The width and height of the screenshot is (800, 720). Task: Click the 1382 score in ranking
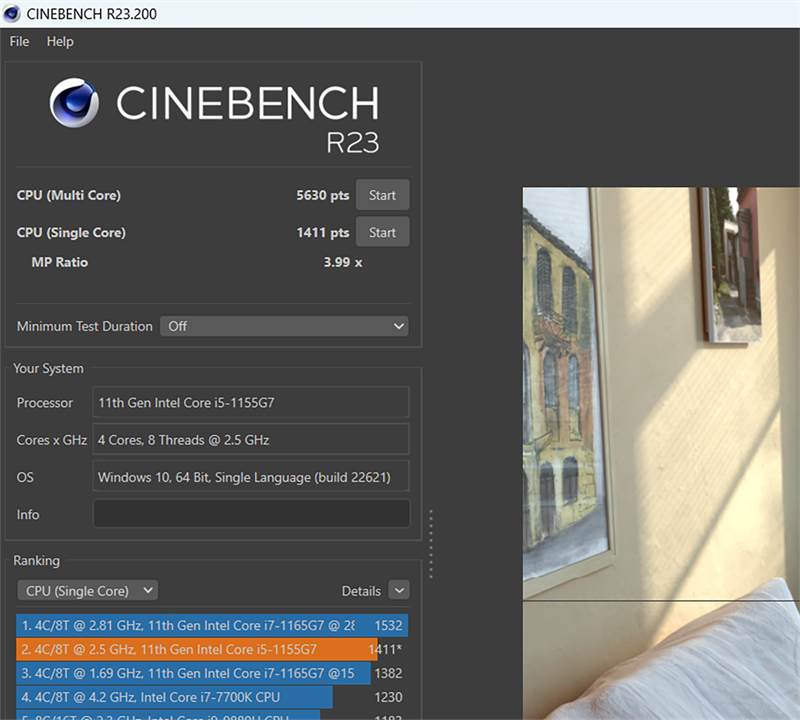388,674
